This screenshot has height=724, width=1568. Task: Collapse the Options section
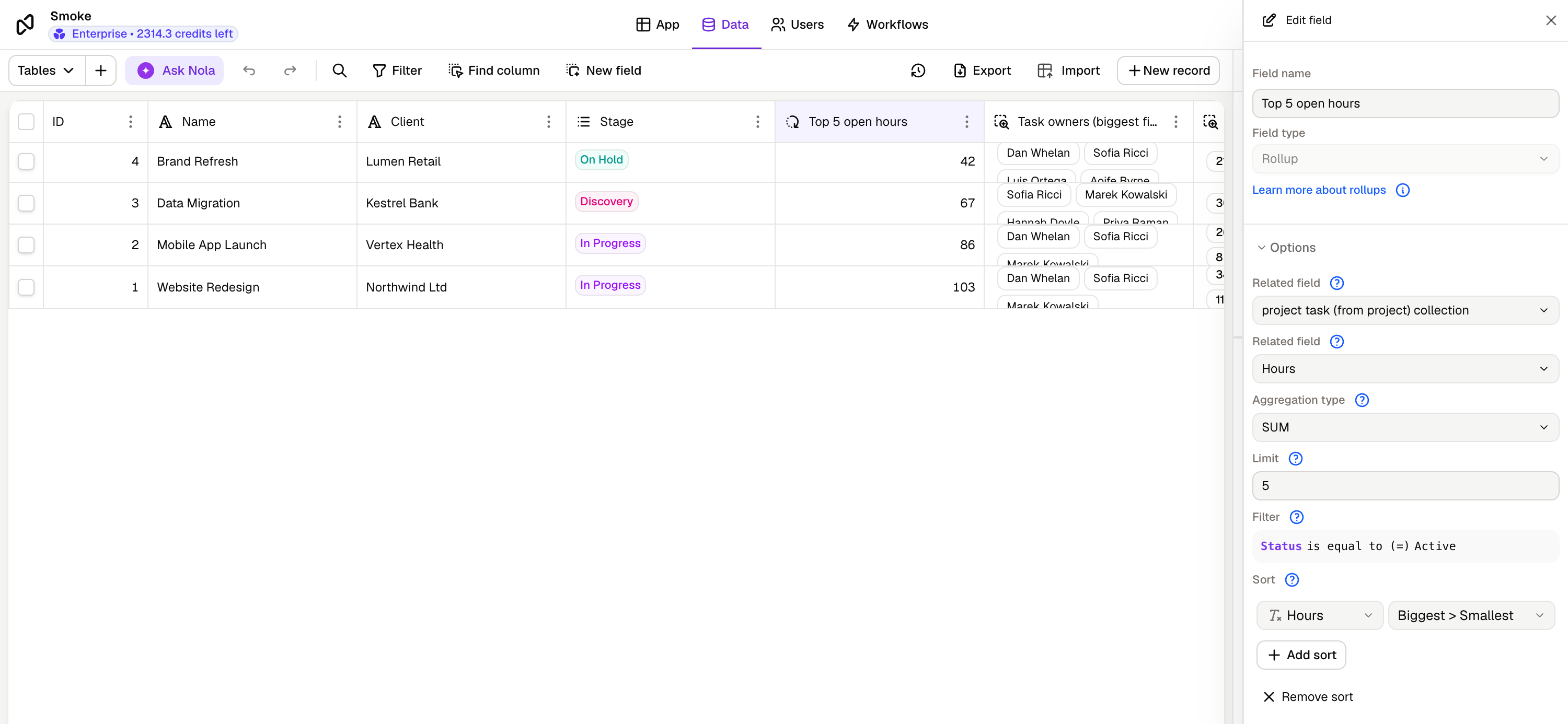(1286, 248)
